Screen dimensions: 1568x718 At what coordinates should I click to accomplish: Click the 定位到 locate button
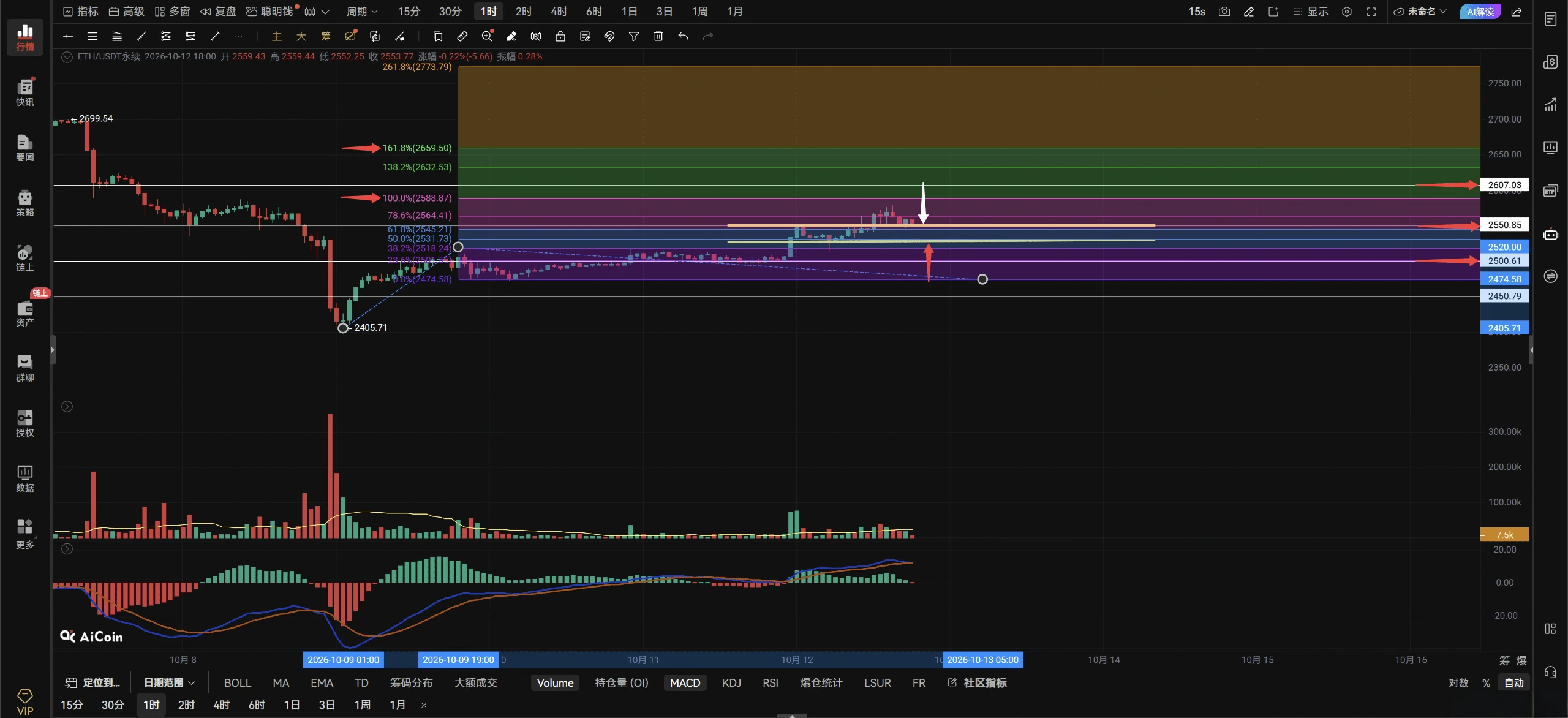(93, 682)
